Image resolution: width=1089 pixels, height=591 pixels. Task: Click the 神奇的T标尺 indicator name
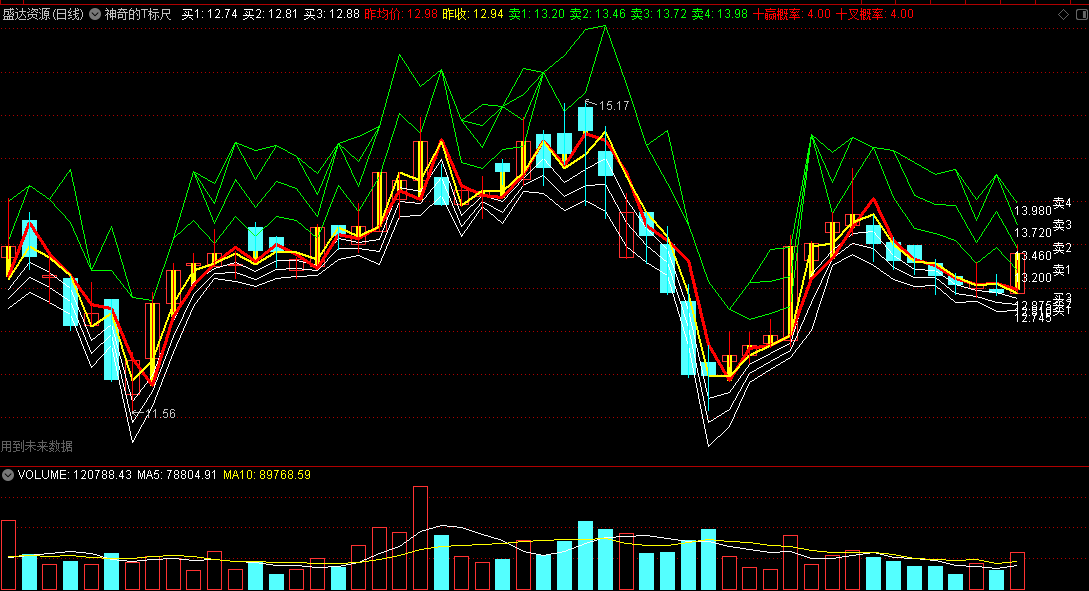click(x=138, y=14)
